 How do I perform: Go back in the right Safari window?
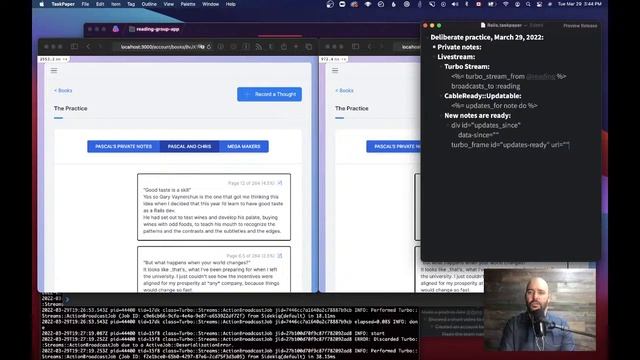pos(369,47)
